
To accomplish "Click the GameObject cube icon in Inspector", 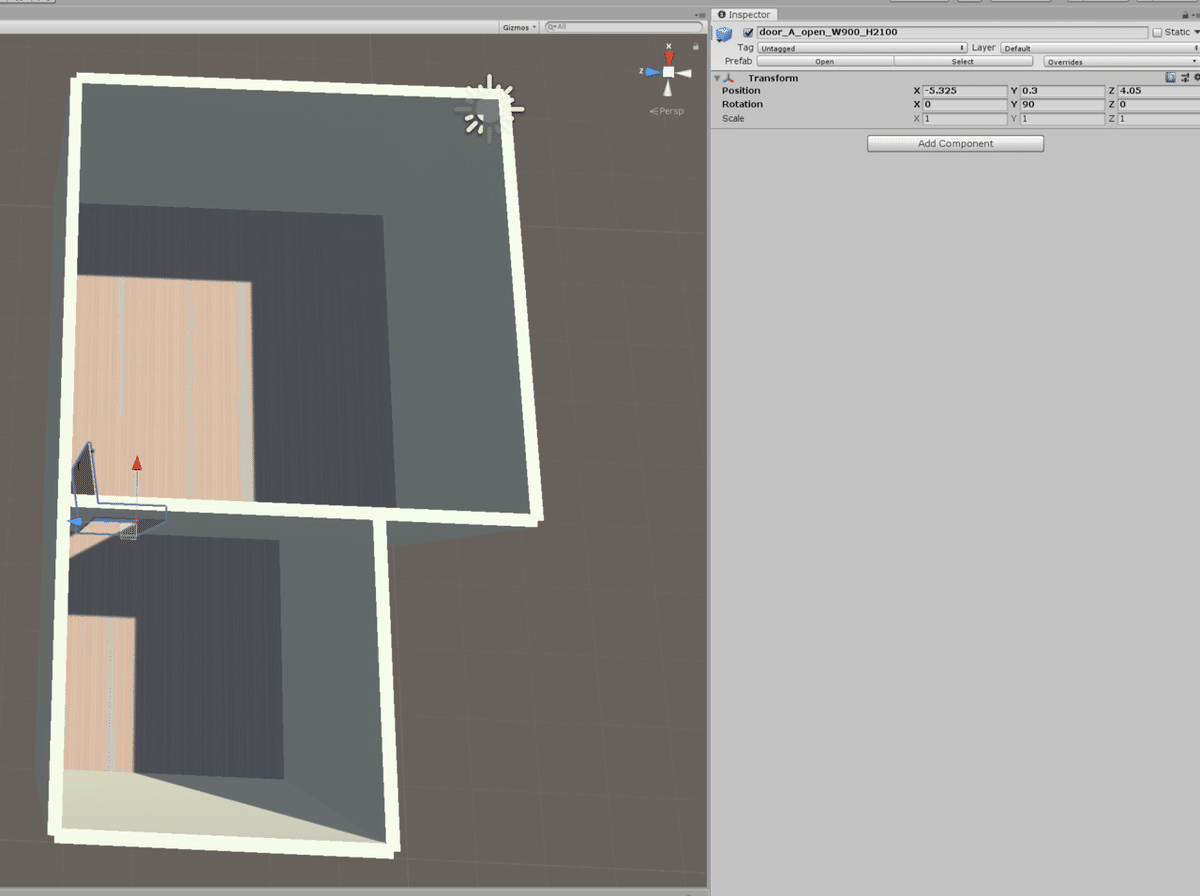I will 724,33.
